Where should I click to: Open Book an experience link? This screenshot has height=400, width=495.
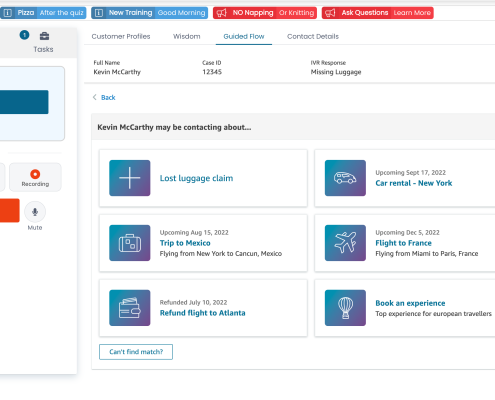pyautogui.click(x=410, y=303)
